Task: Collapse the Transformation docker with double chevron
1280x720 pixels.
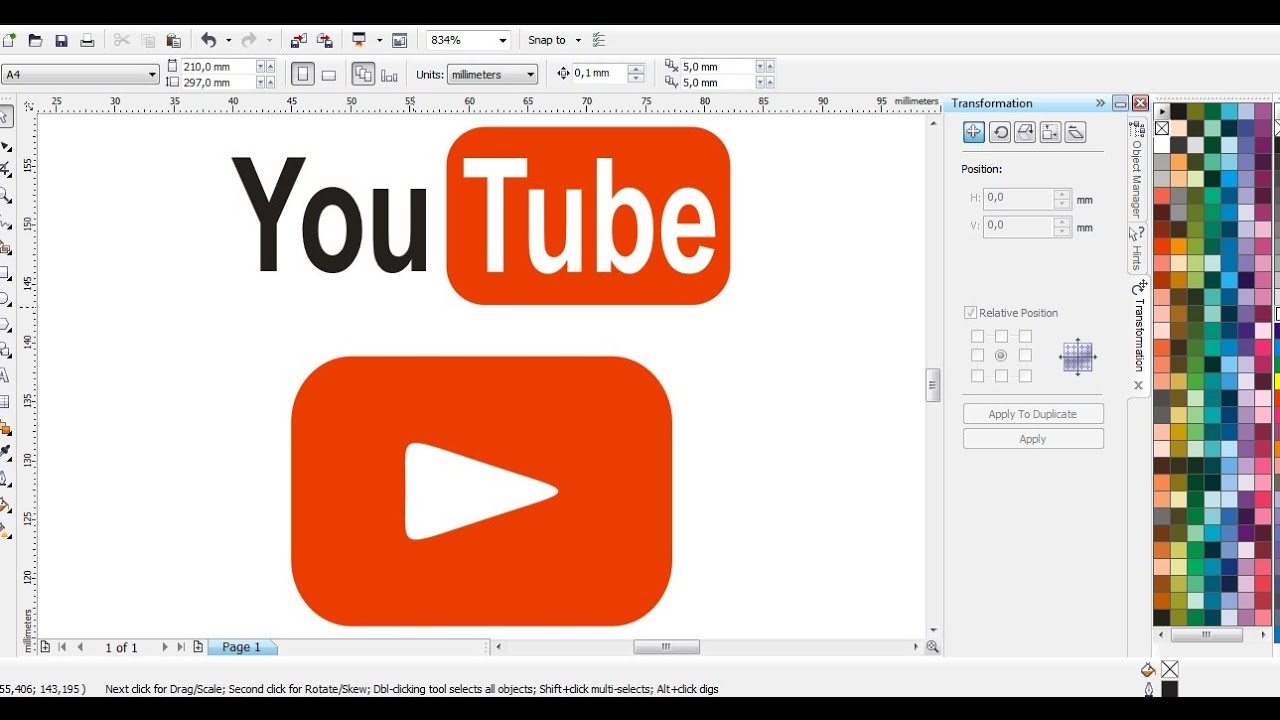Action: (x=1100, y=103)
